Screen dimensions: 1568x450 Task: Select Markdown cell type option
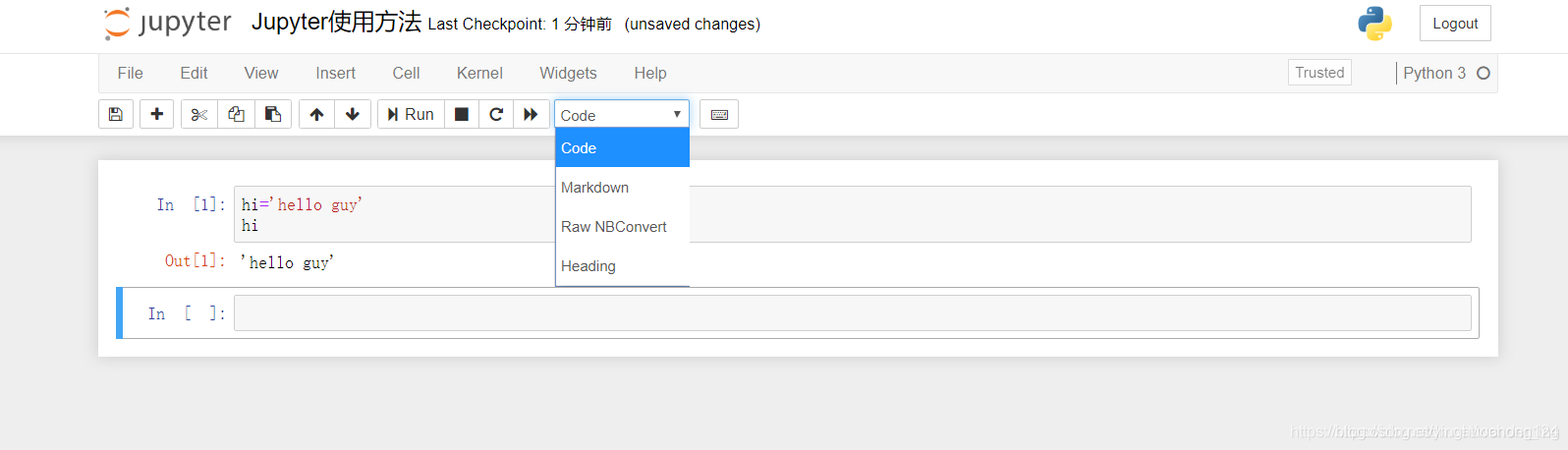(x=623, y=188)
